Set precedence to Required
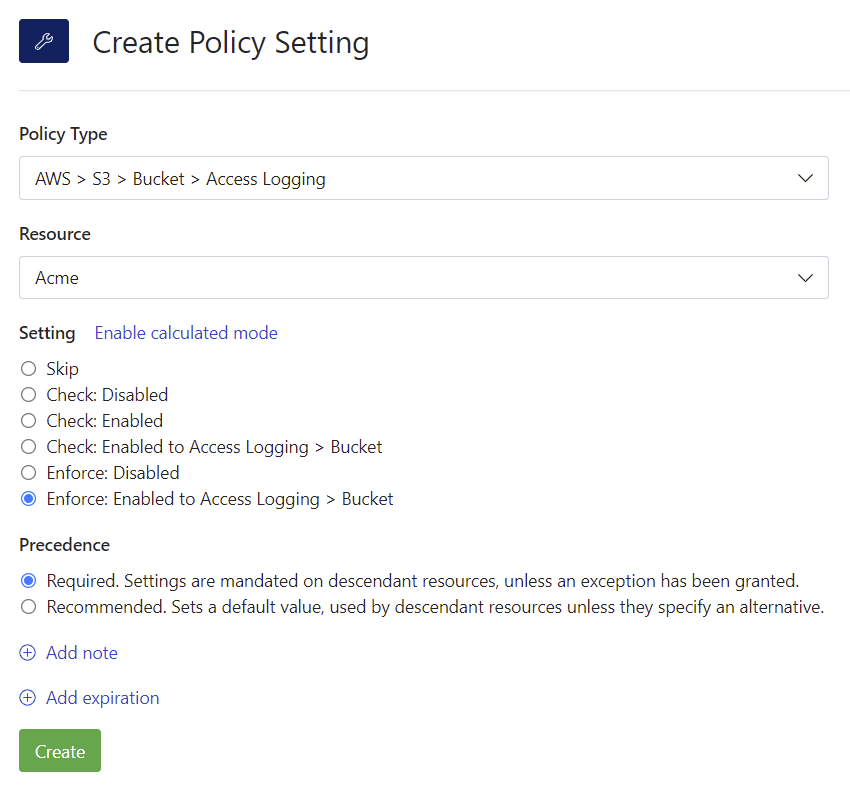This screenshot has height=798, width=850. [x=28, y=580]
